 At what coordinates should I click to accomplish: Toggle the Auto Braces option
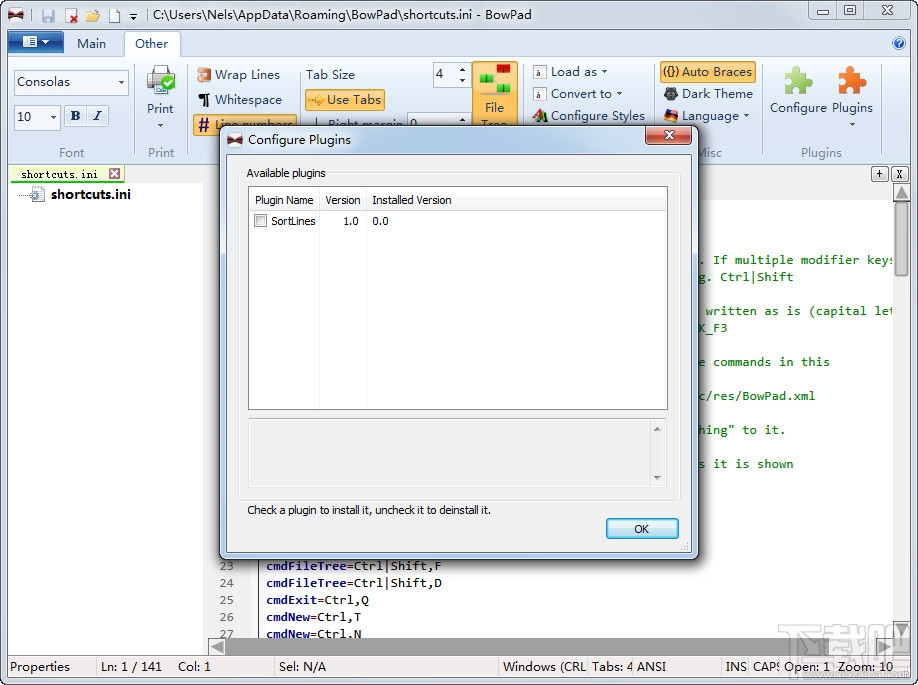(x=707, y=72)
